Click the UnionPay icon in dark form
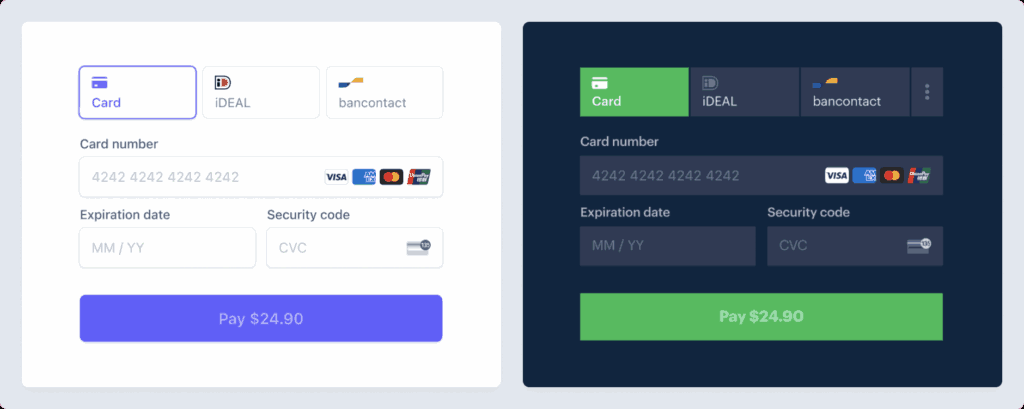The image size is (1024, 409). click(918, 176)
